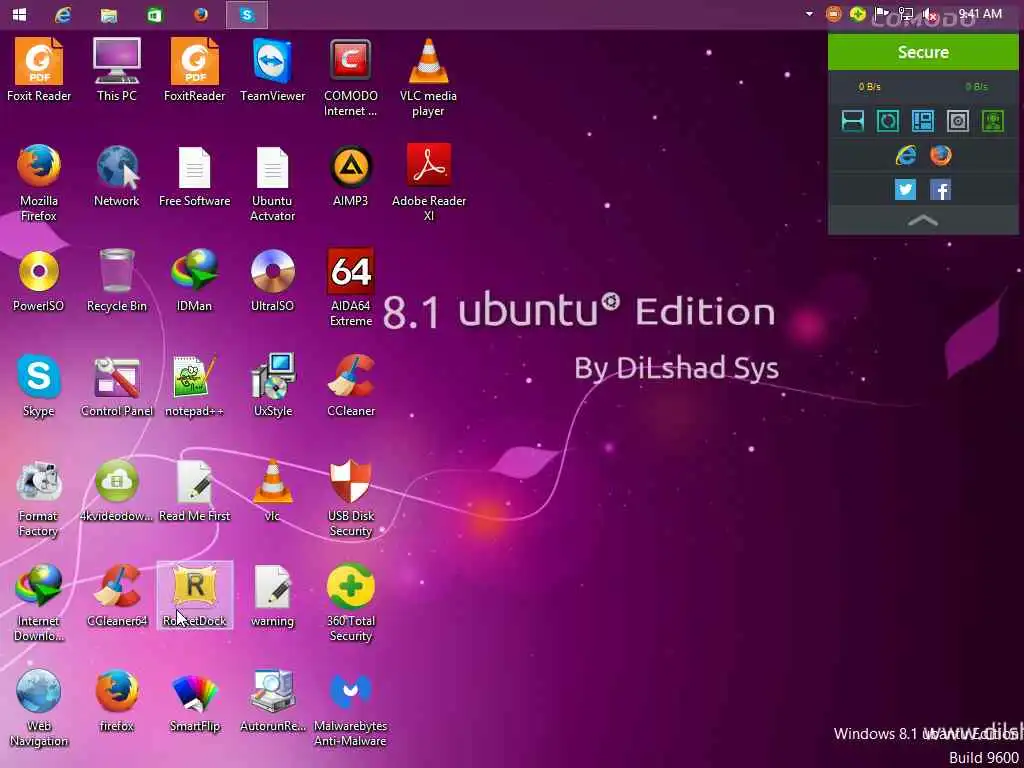Select the lowercase firefox desktop shortcut
Screen dimensions: 1024x768
(117, 701)
